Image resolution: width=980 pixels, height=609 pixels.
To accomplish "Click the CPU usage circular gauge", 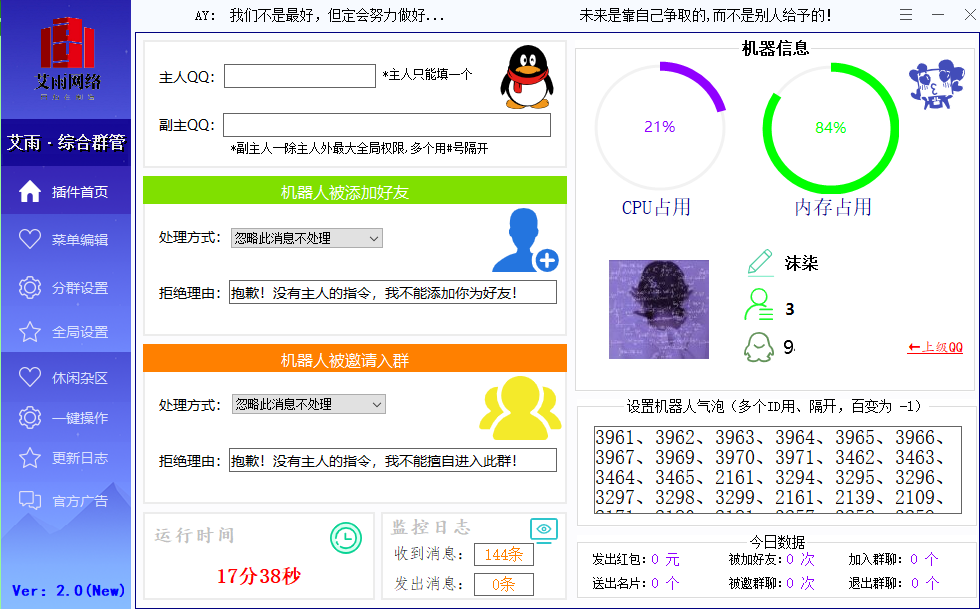I will [660, 127].
